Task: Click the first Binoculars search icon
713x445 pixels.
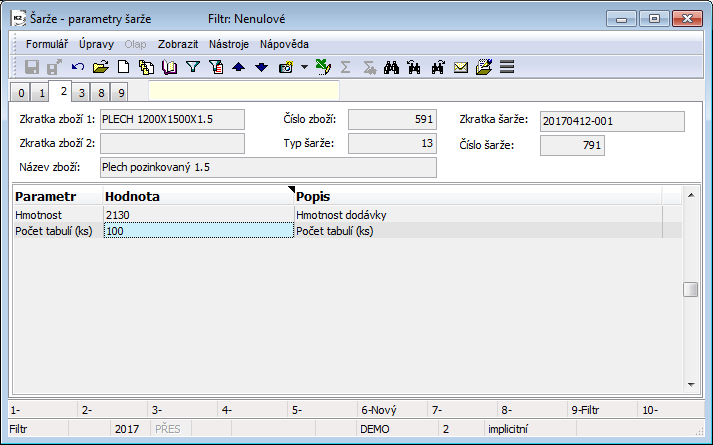Action: click(x=391, y=67)
